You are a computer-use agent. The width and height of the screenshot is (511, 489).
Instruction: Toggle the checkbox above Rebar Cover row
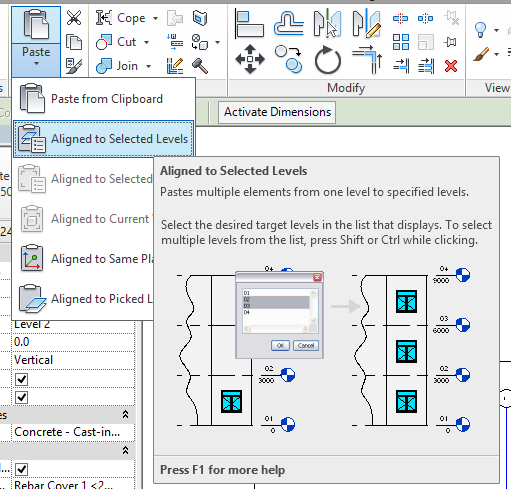(x=22, y=469)
